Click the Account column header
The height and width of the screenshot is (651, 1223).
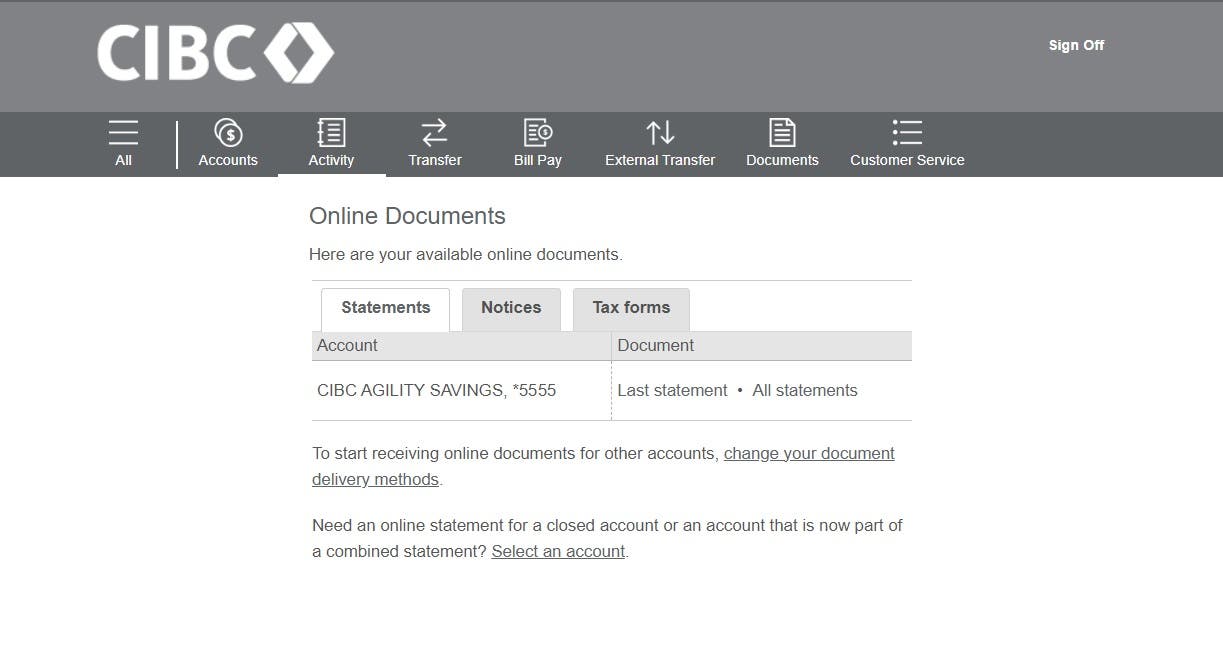pos(347,346)
